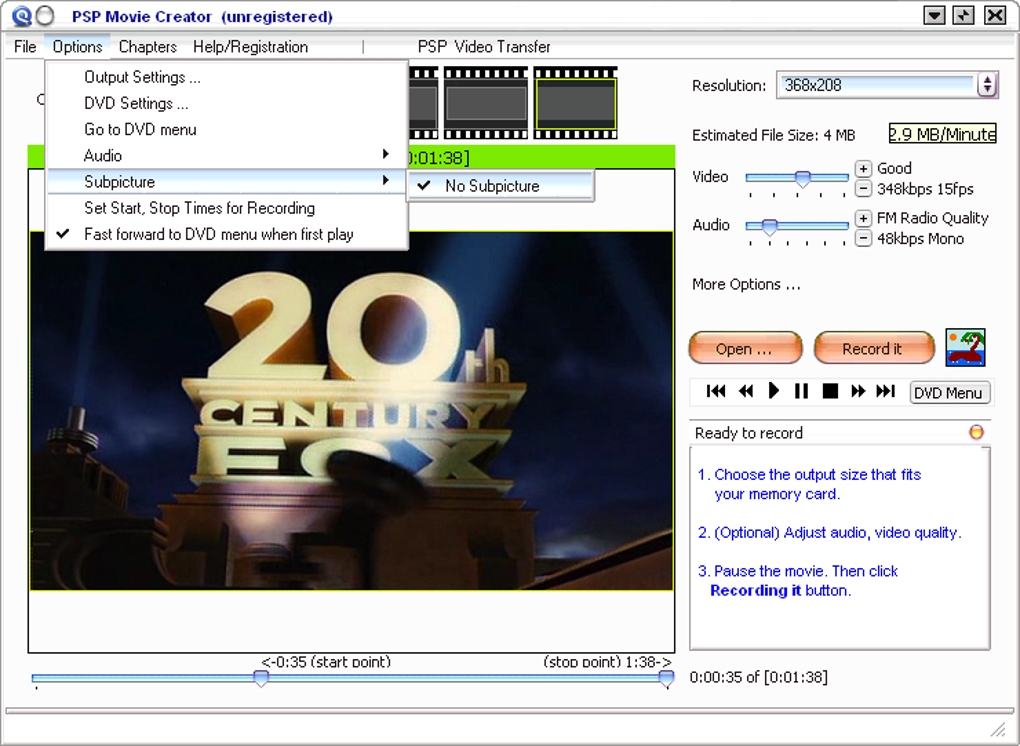Click the 'Ready to record' status text

[x=749, y=433]
